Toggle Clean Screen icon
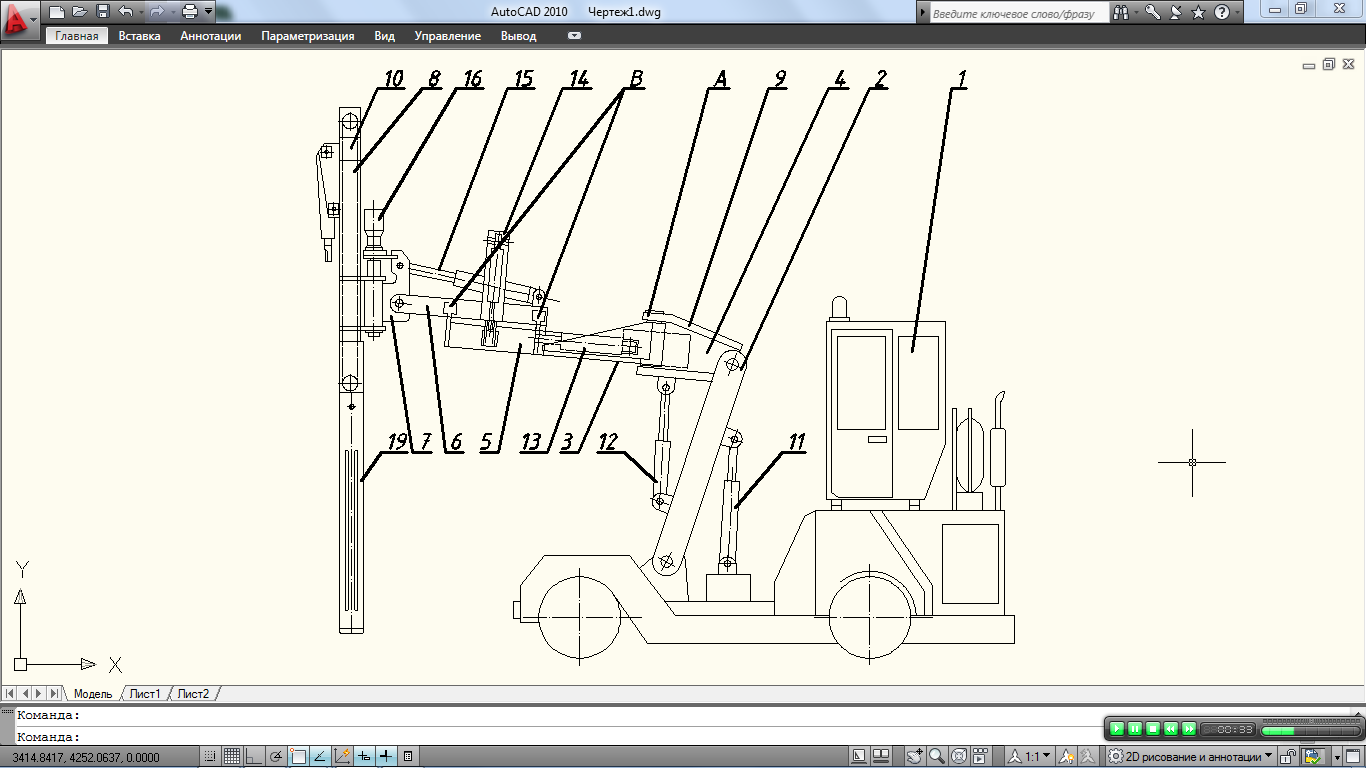Screen dimensions: 1366x768 (x=1354, y=756)
